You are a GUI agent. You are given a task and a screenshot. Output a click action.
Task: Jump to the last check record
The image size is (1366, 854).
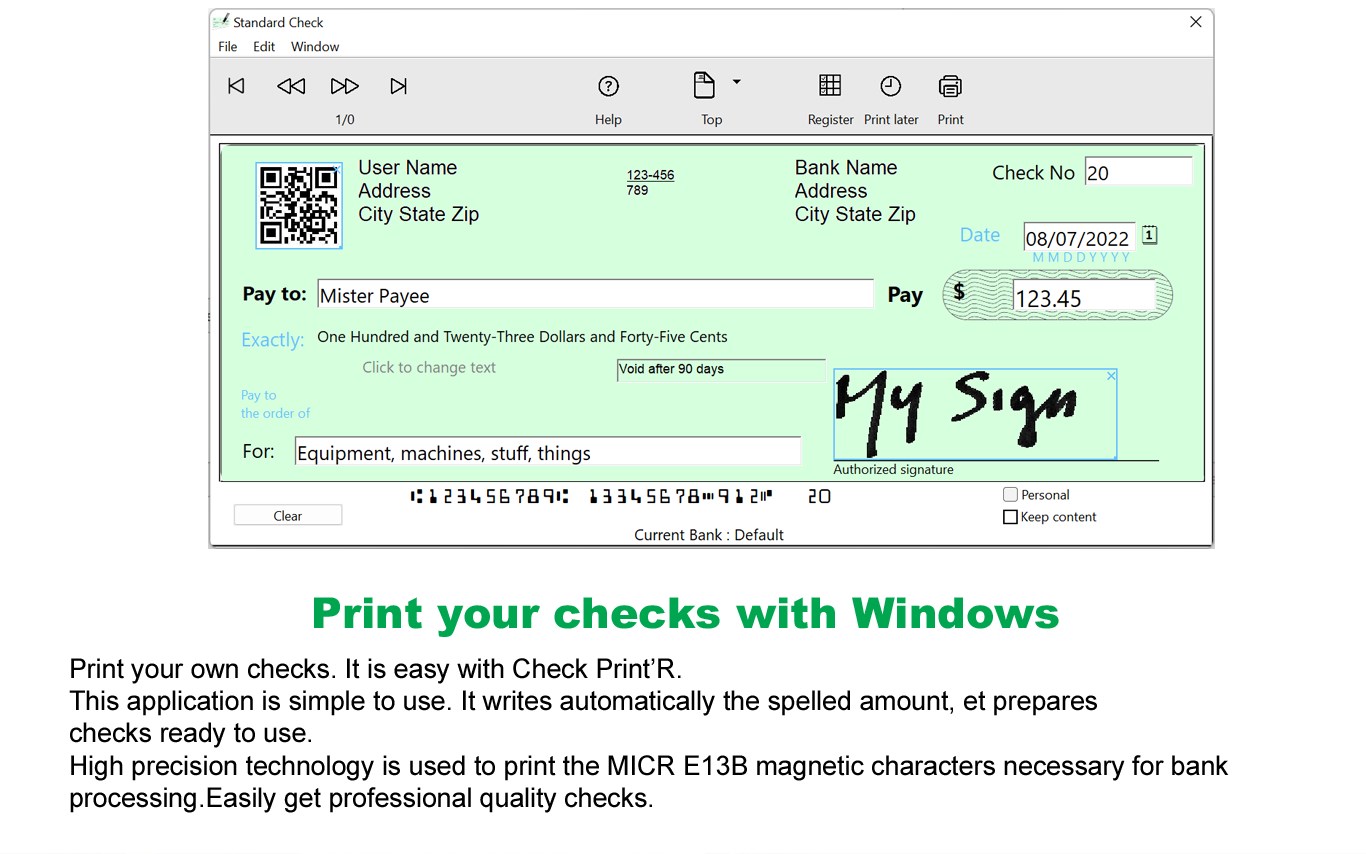click(398, 86)
